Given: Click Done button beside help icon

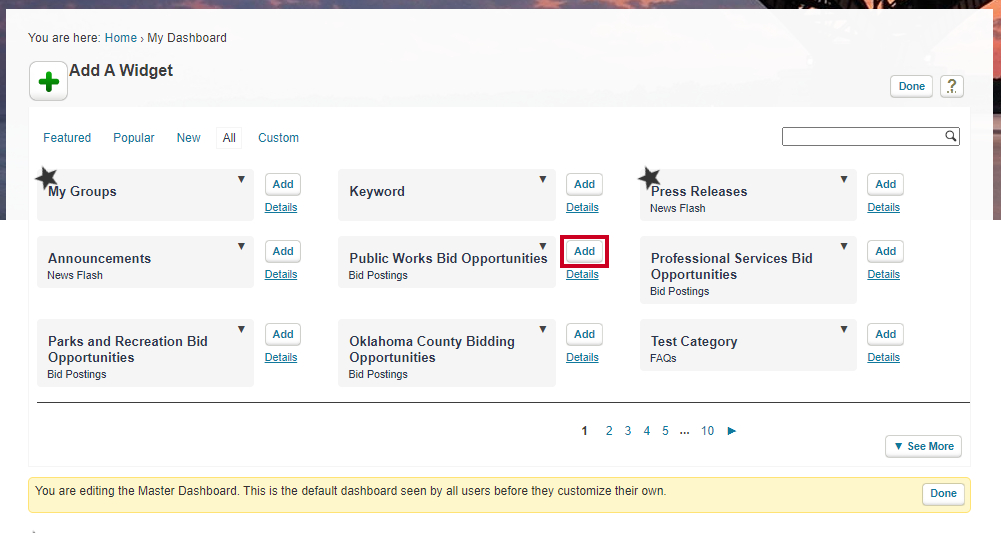Looking at the screenshot, I should [x=912, y=86].
